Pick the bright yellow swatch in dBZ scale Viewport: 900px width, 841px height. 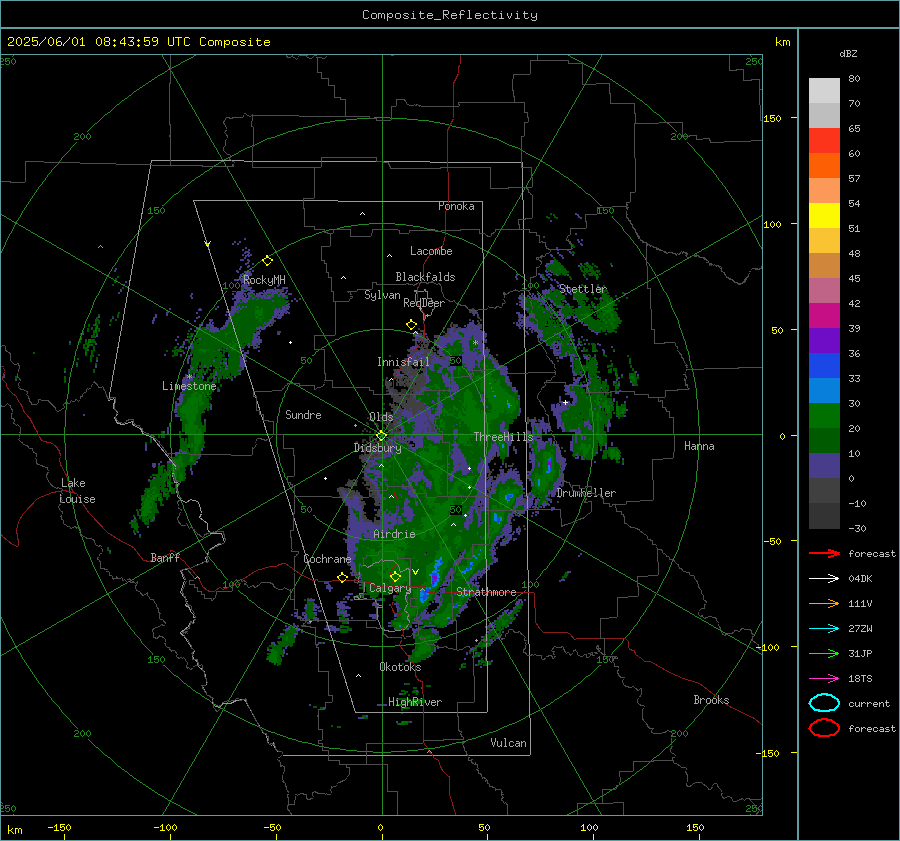(x=824, y=216)
